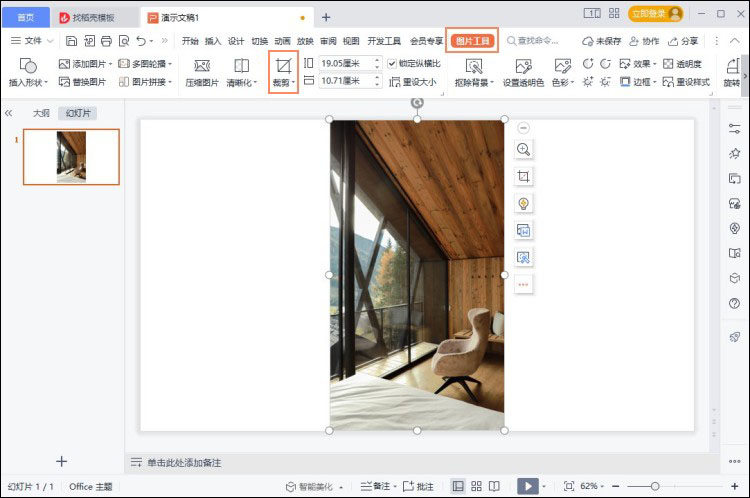
Task: Click the print preview icon
Action: pyautogui.click(x=124, y=41)
